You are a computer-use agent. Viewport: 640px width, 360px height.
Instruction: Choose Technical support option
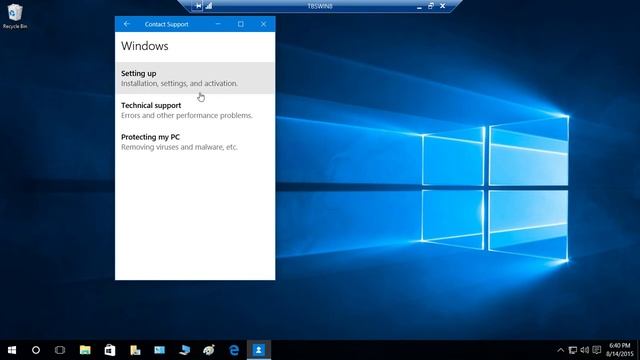point(195,110)
